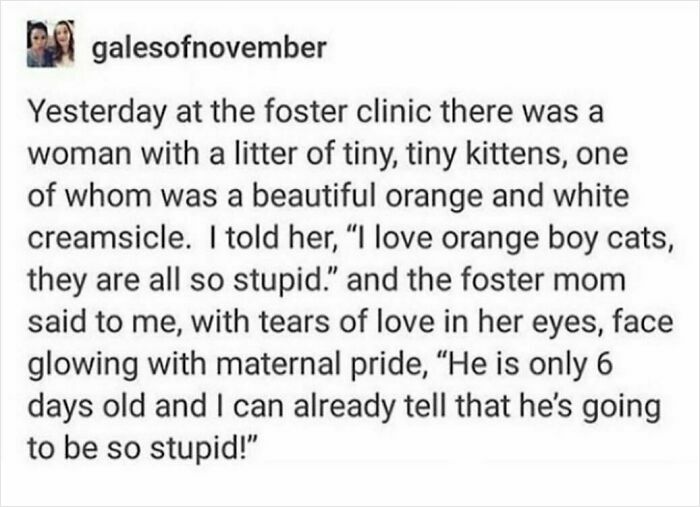The width and height of the screenshot is (700, 507).
Task: Click the galesofnovember profile avatar
Action: click(x=50, y=45)
